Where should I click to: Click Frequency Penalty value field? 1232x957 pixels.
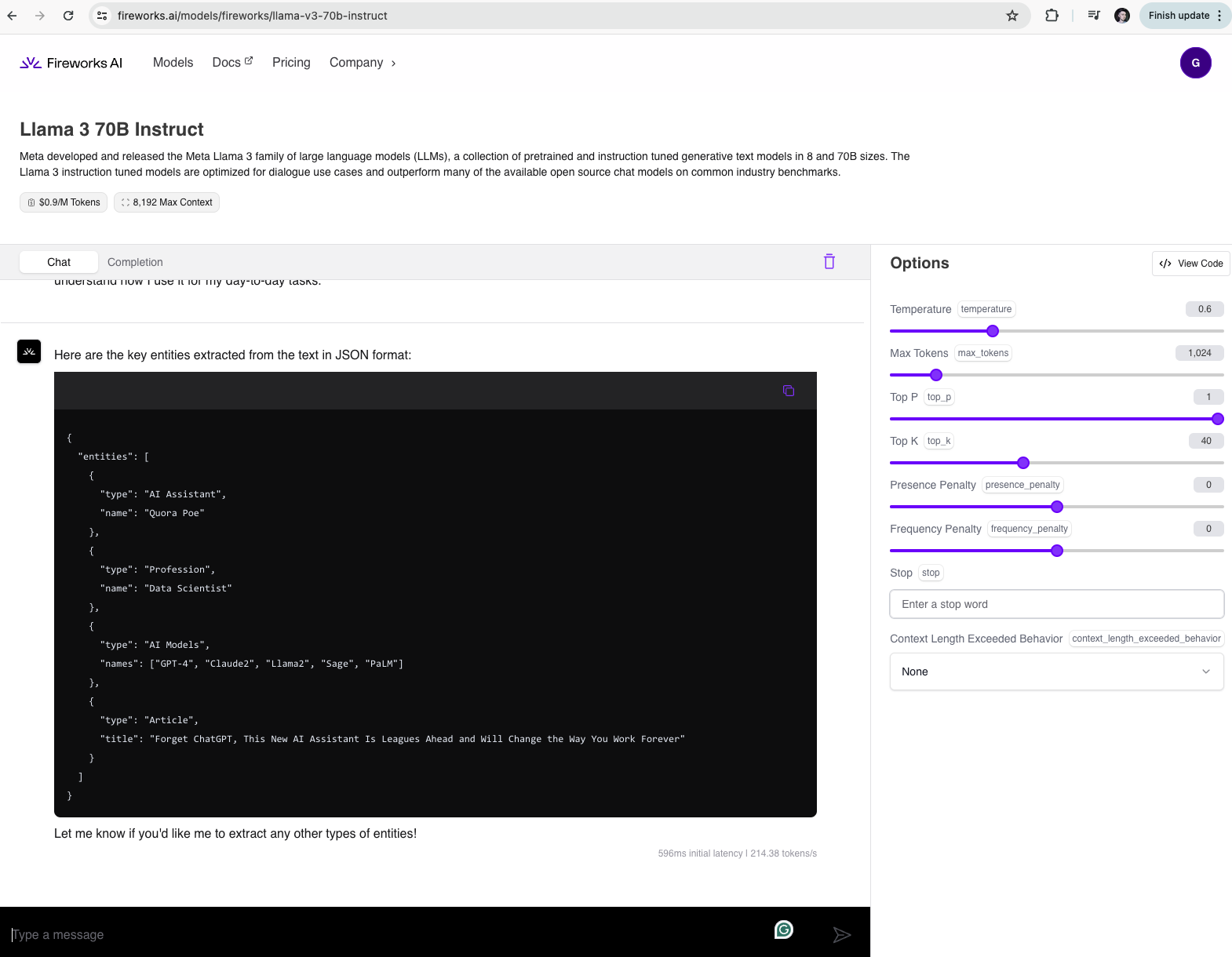point(1208,529)
